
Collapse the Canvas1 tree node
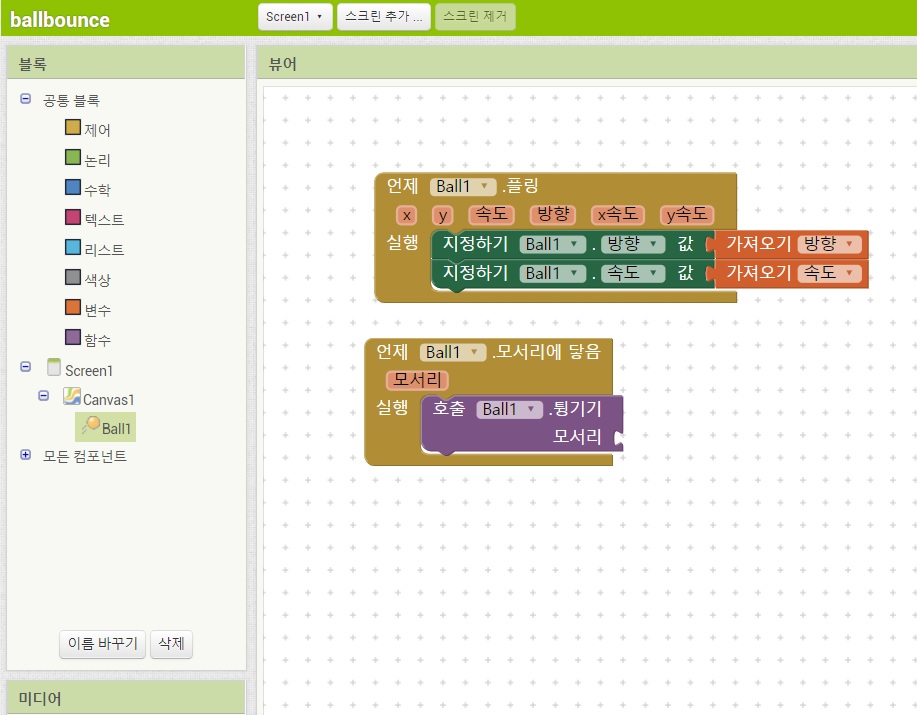(x=44, y=396)
